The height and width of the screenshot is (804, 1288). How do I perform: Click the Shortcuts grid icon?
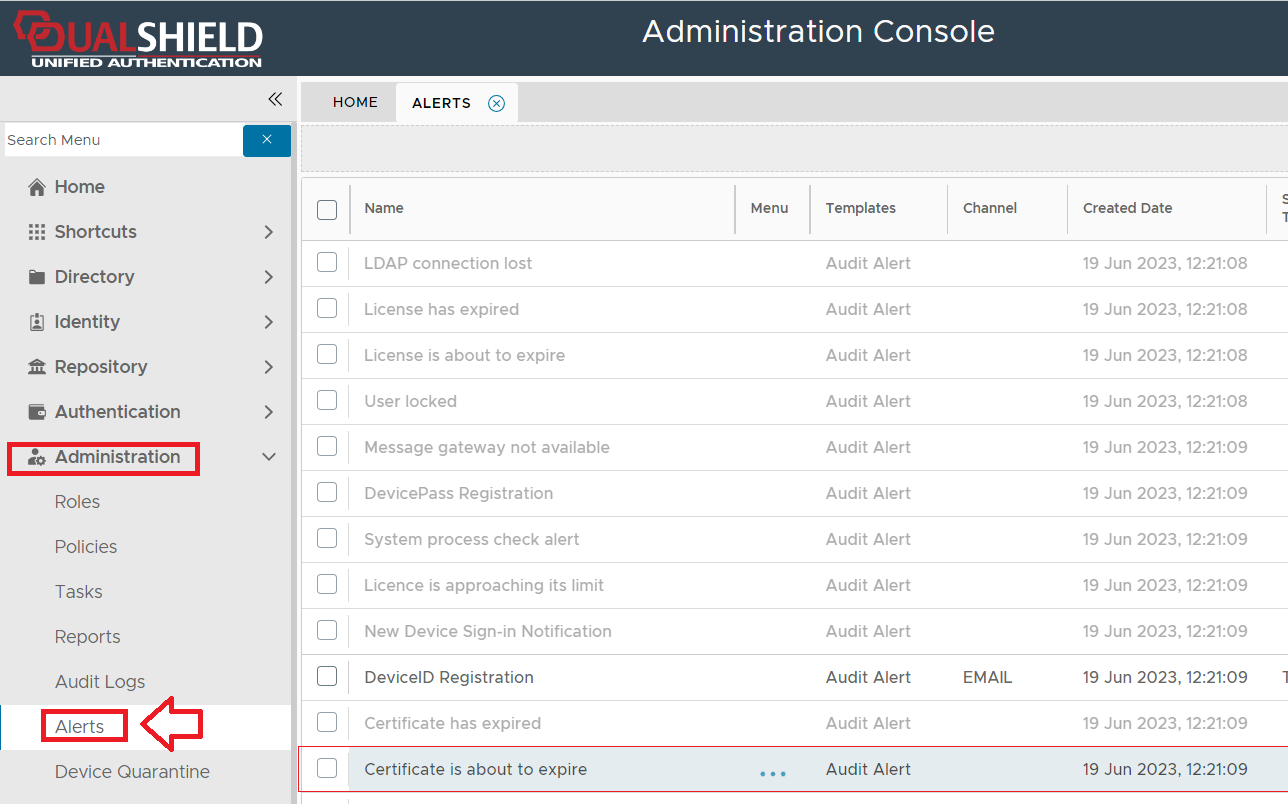(x=37, y=232)
